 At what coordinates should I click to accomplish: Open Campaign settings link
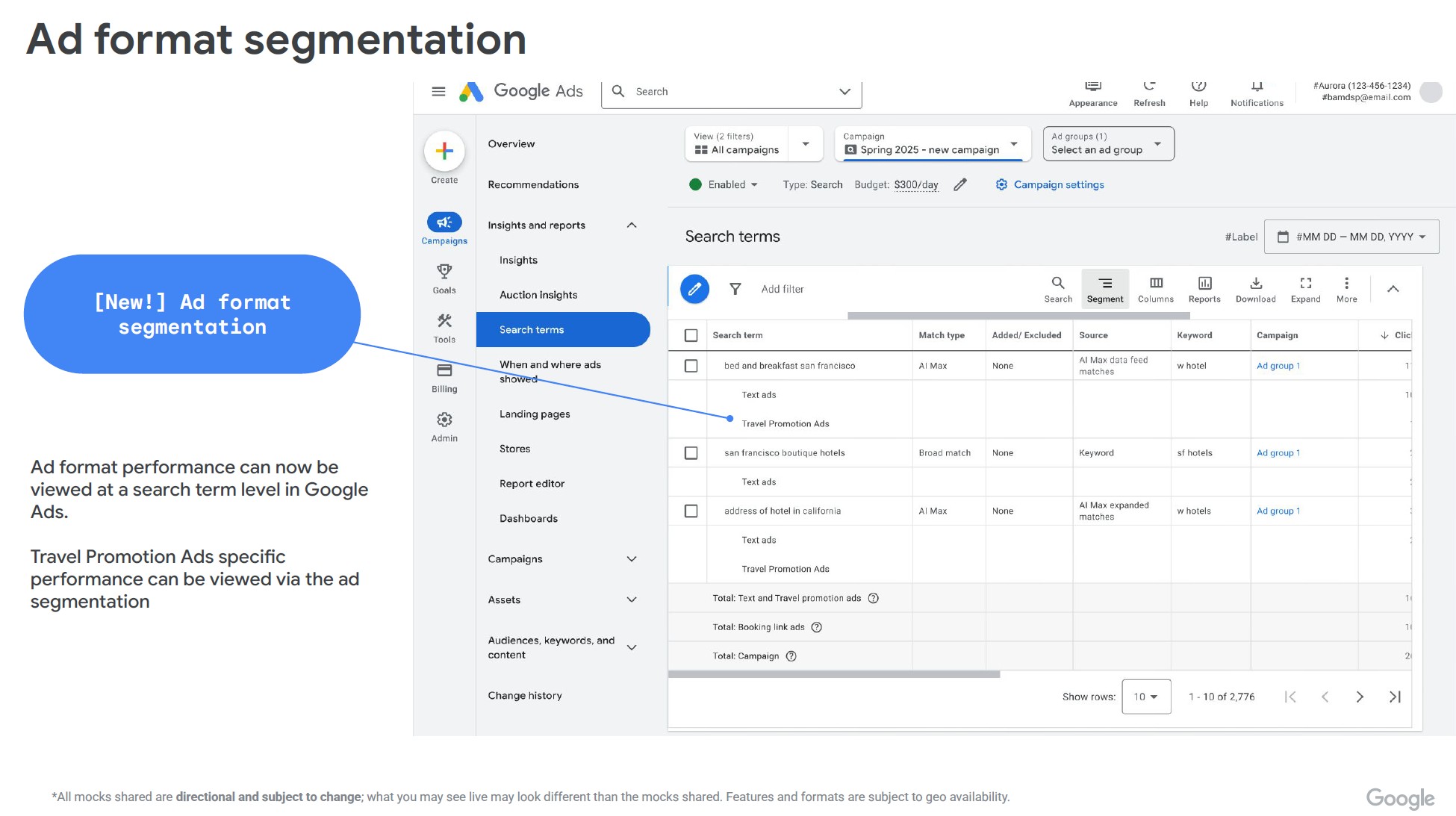click(1050, 184)
